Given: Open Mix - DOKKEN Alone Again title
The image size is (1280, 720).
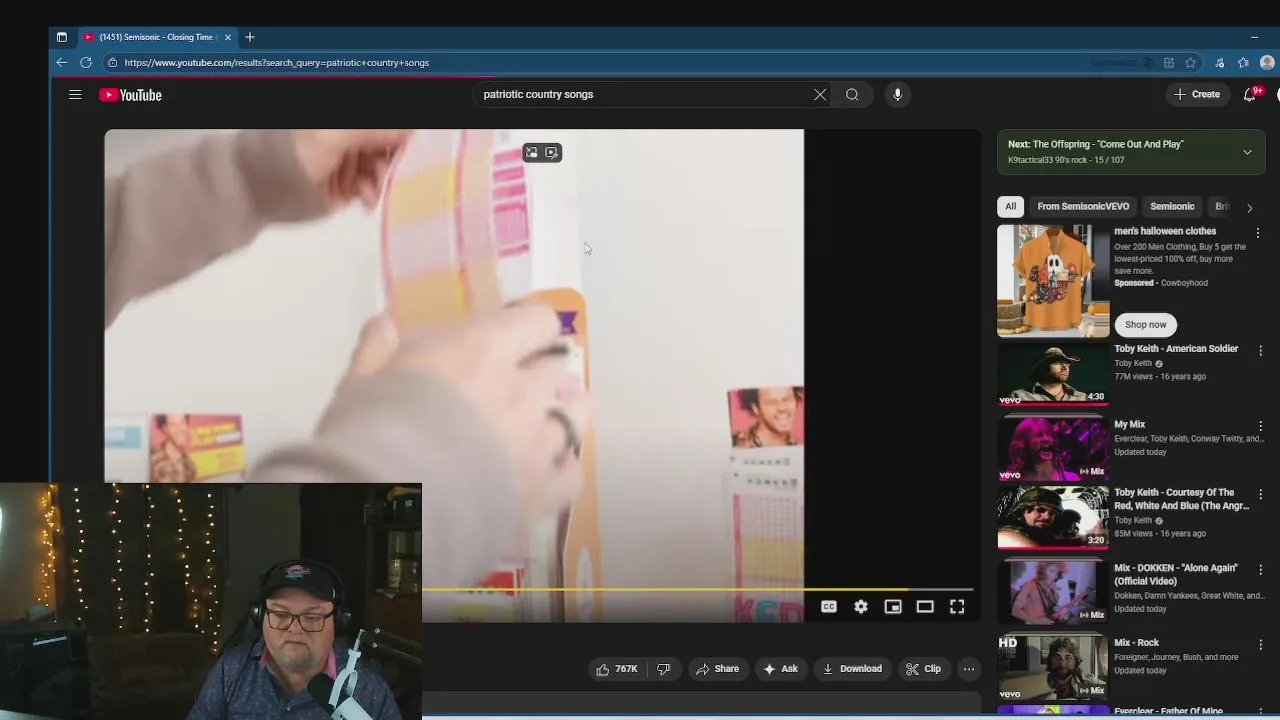Looking at the screenshot, I should pos(1176,574).
